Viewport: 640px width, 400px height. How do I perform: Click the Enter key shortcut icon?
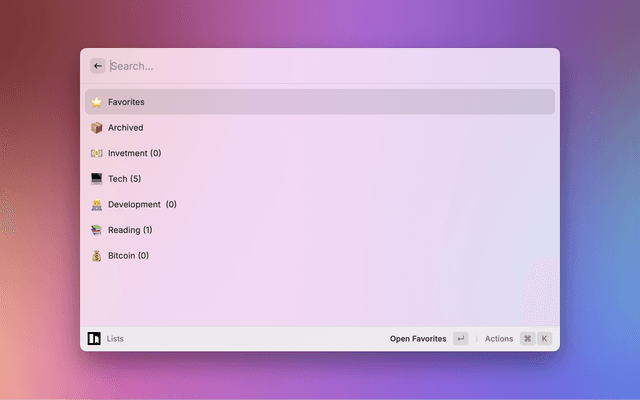[460, 339]
